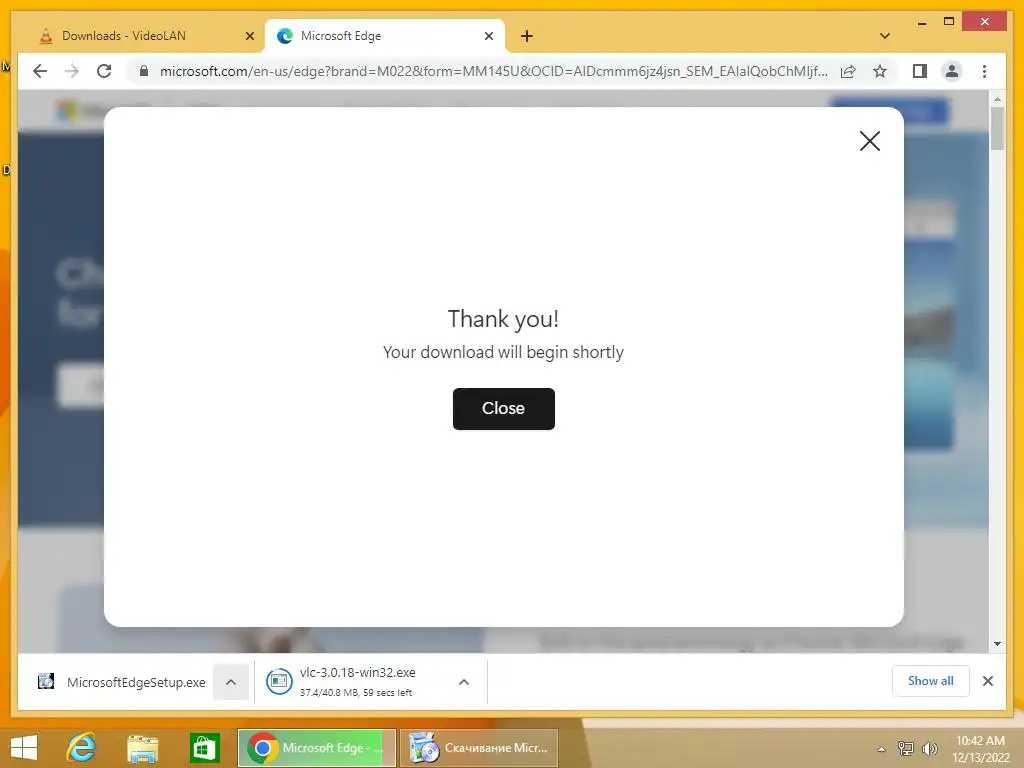1024x768 pixels.
Task: Open Chrome's three-dot menu
Action: point(984,71)
